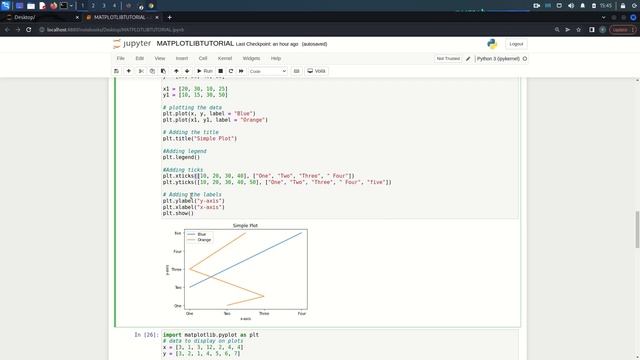
Task: Open the system applications menu
Action: [5, 6]
